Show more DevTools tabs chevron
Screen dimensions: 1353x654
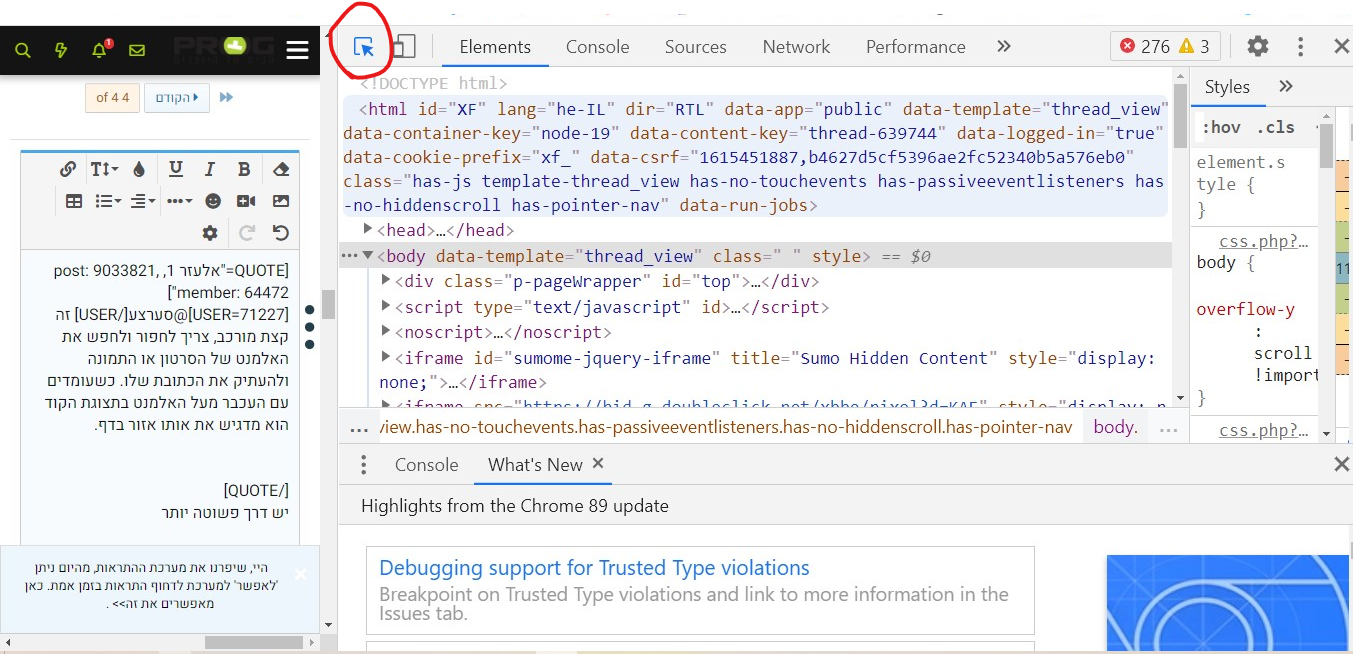click(1004, 46)
